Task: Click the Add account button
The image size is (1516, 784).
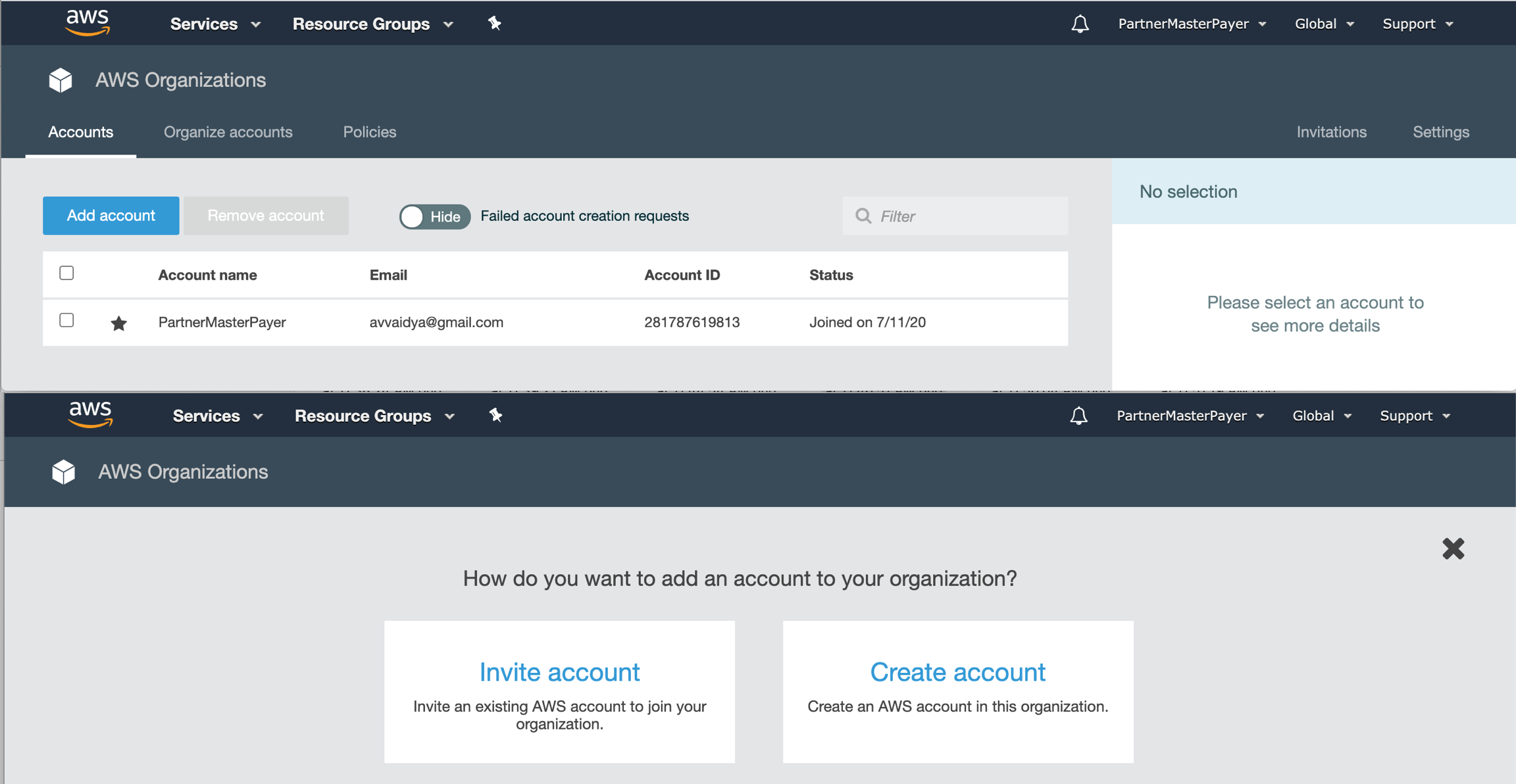Action: coord(111,215)
